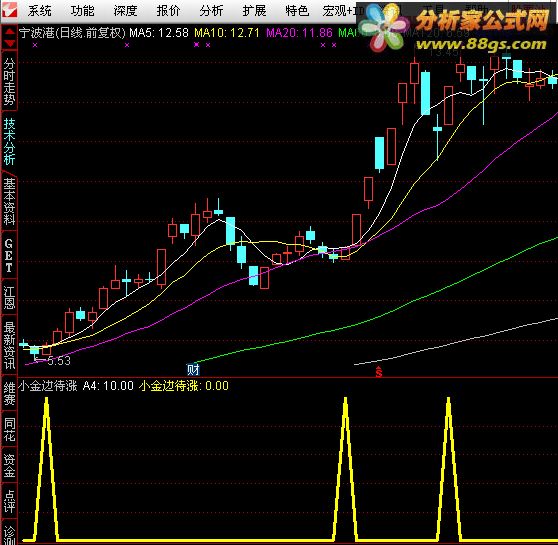Select the 技术分析 sidebar tab

(x=9, y=141)
